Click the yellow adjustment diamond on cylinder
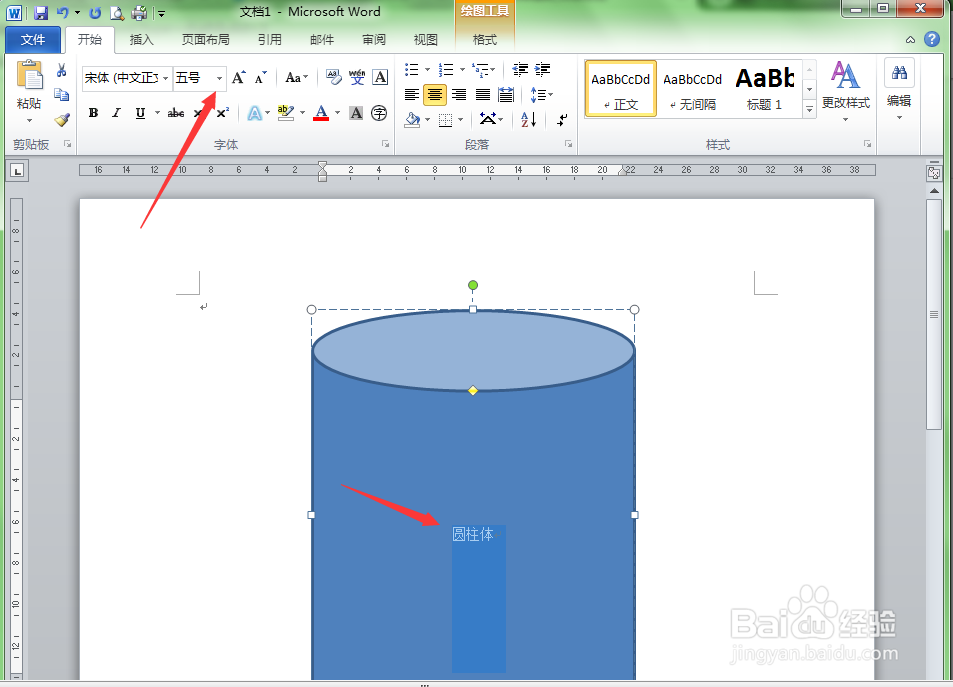Screen dimensions: 953x687 [x=473, y=390]
